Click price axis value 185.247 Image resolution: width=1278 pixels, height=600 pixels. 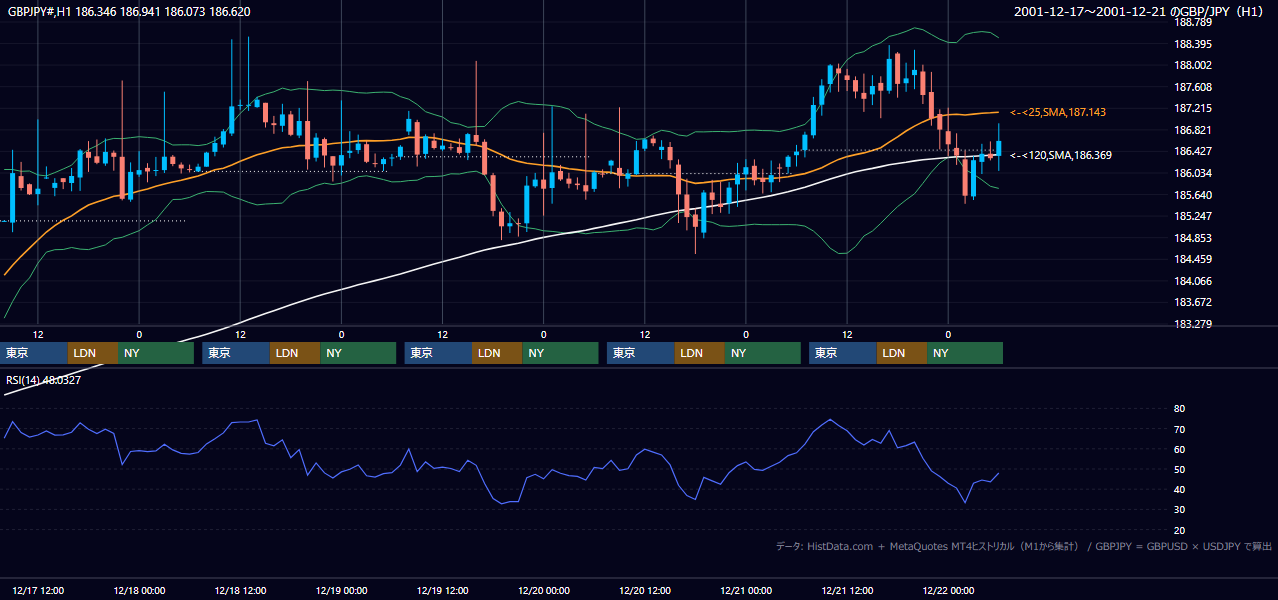tap(1192, 216)
